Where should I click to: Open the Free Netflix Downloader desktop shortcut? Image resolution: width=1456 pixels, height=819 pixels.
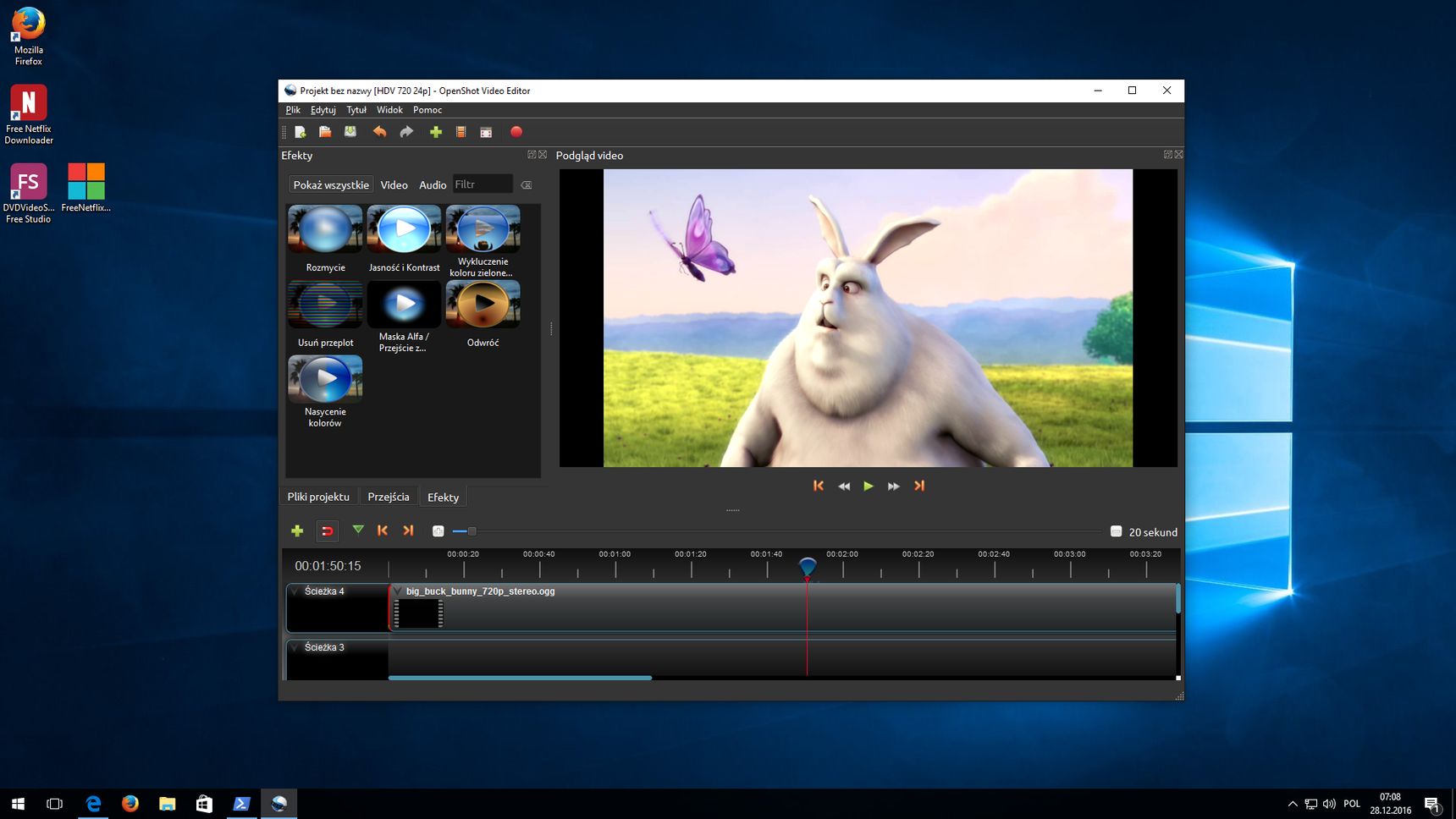(x=29, y=114)
